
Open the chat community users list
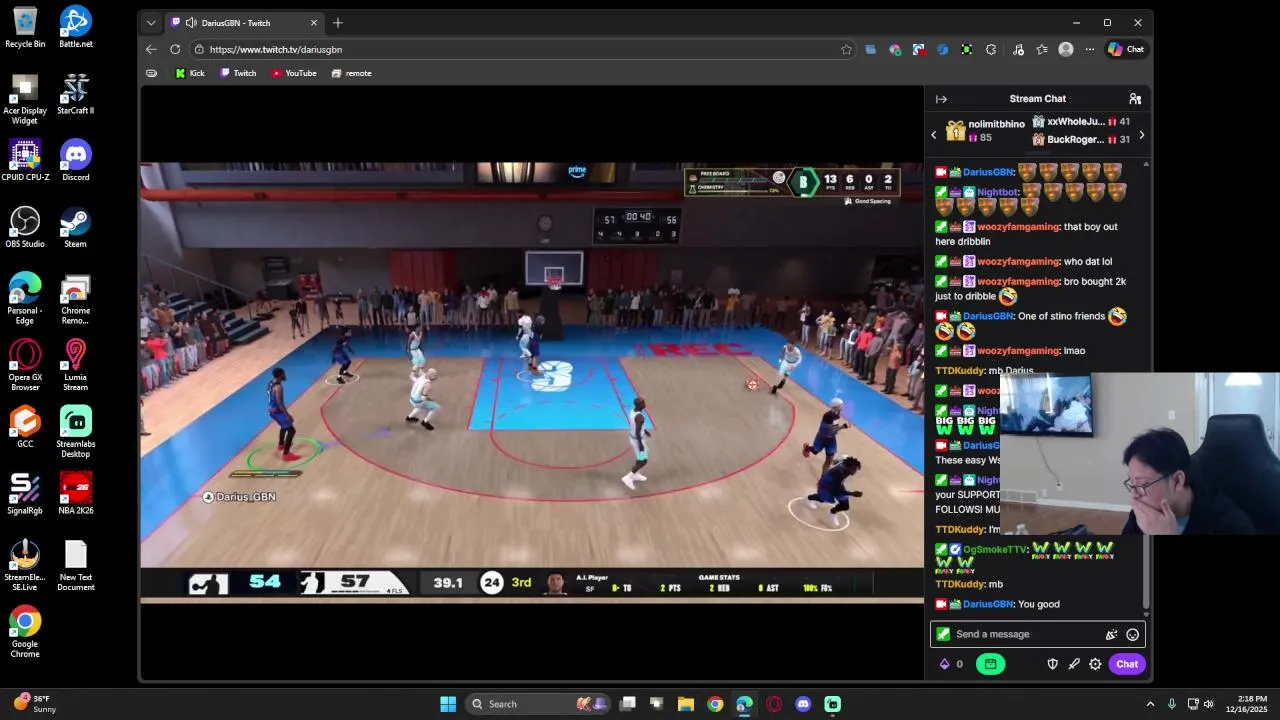pyautogui.click(x=1135, y=99)
